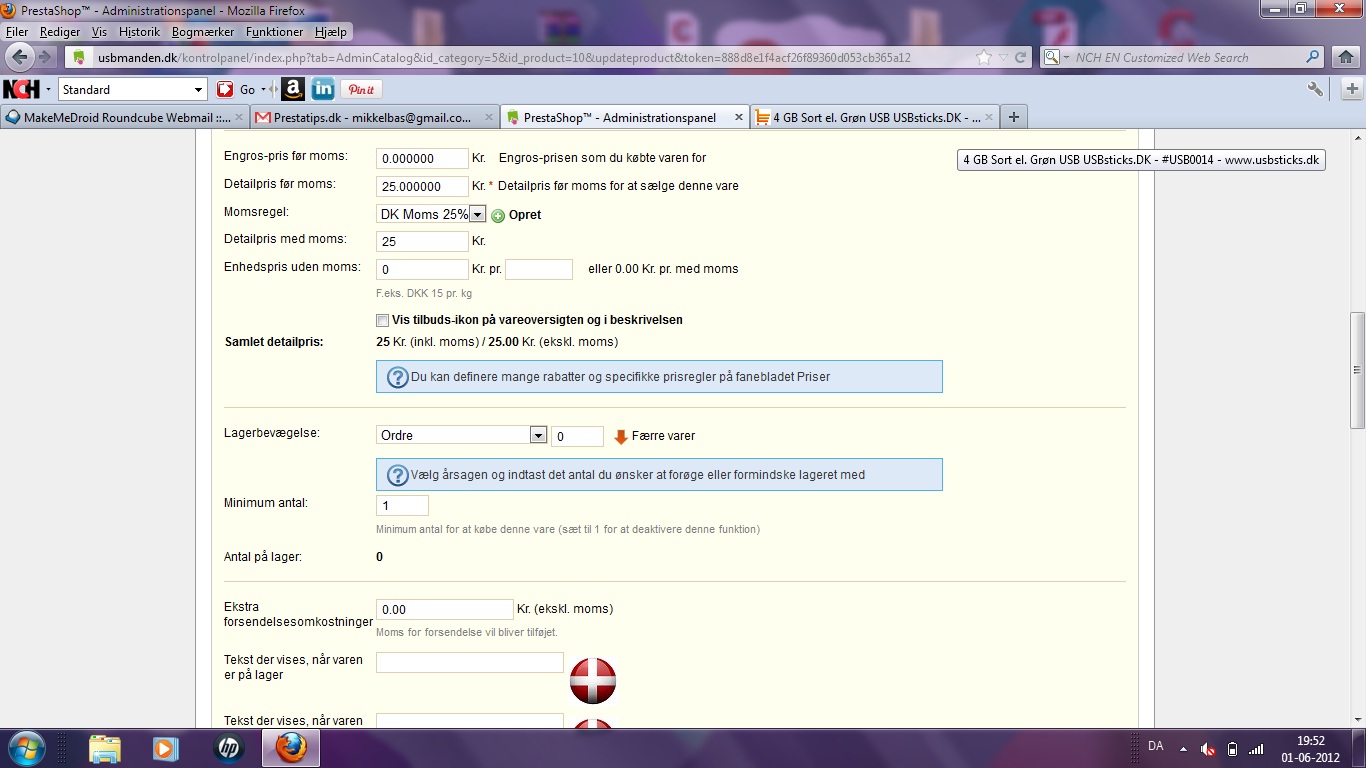This screenshot has width=1366, height=768.
Task: Click the Enhedspris uden moms value field
Action: coord(422,269)
